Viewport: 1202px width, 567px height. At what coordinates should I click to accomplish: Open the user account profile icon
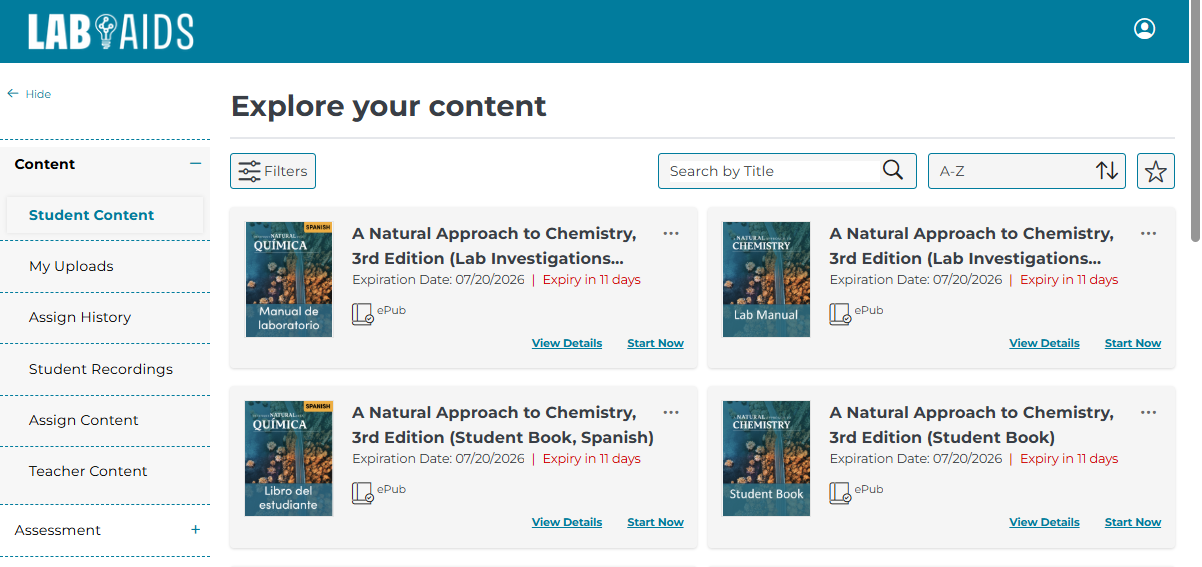[1145, 29]
